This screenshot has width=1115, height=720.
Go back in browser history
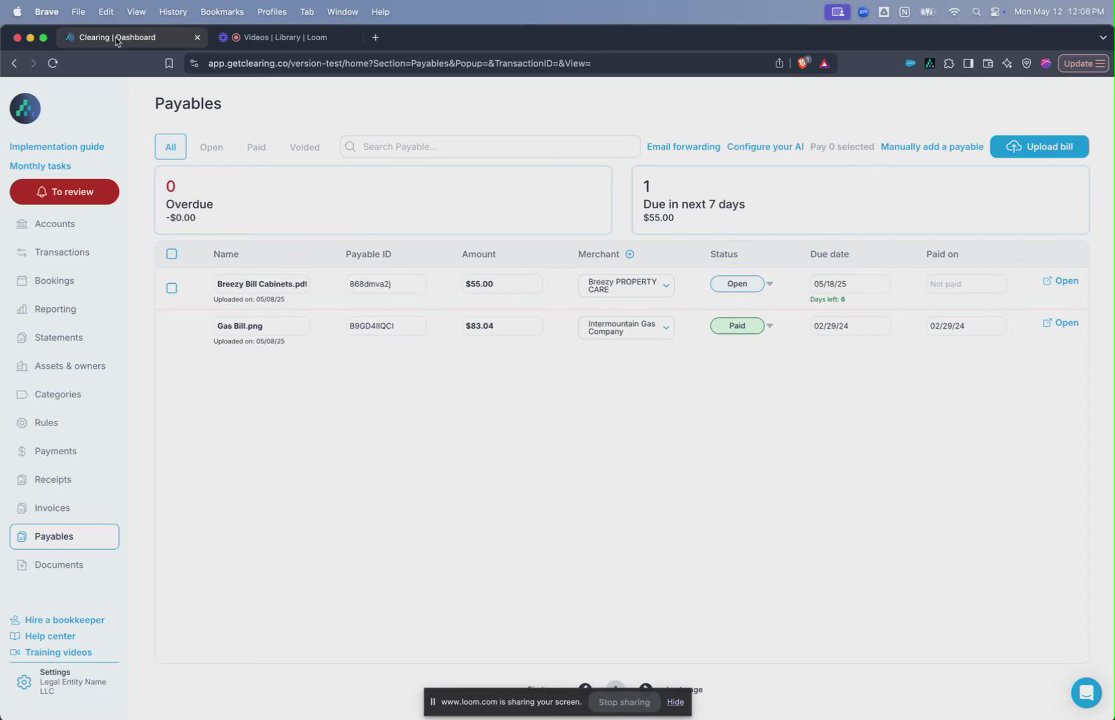14,63
